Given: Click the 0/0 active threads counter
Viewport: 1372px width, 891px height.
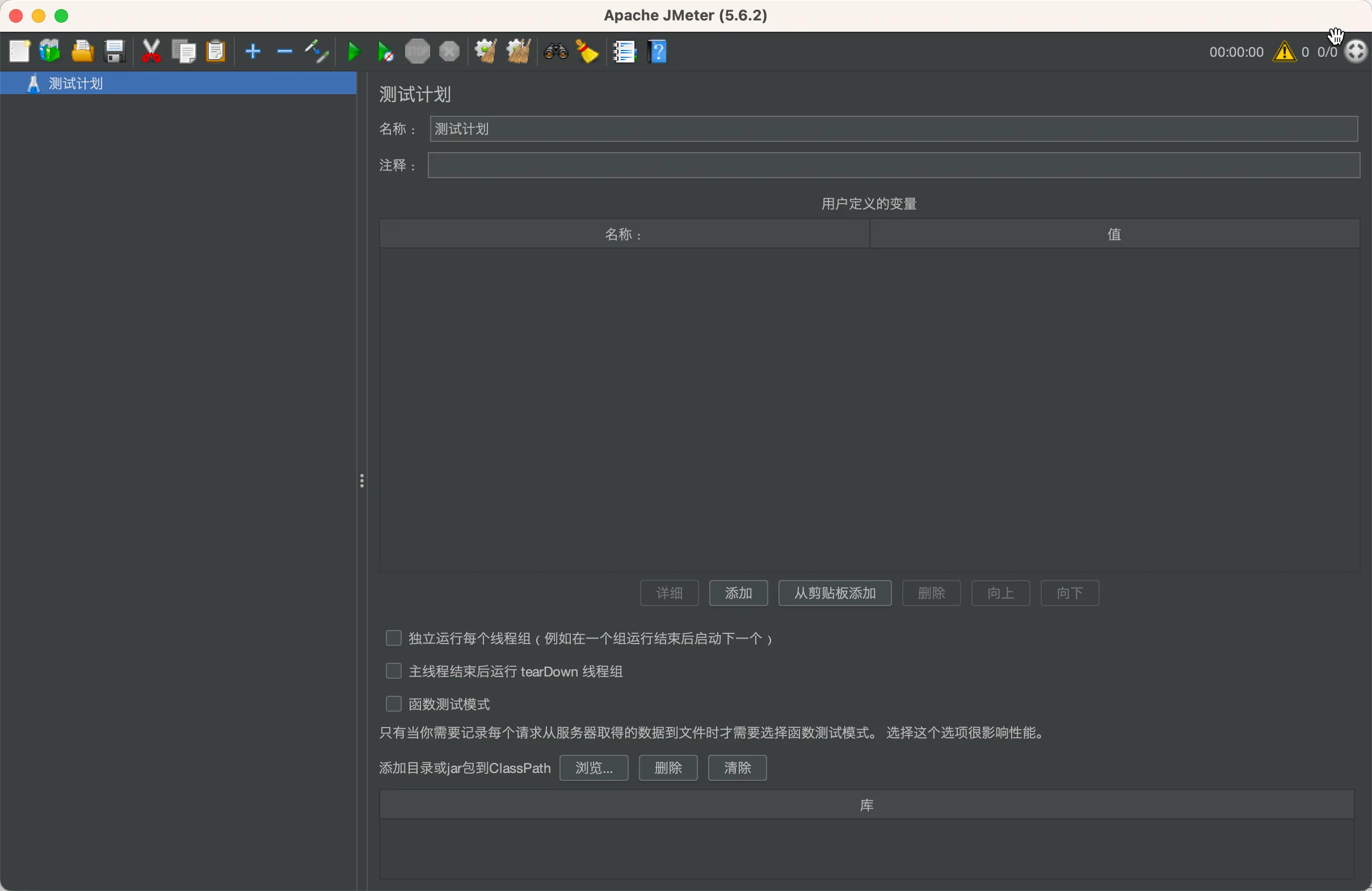Looking at the screenshot, I should click(1327, 52).
